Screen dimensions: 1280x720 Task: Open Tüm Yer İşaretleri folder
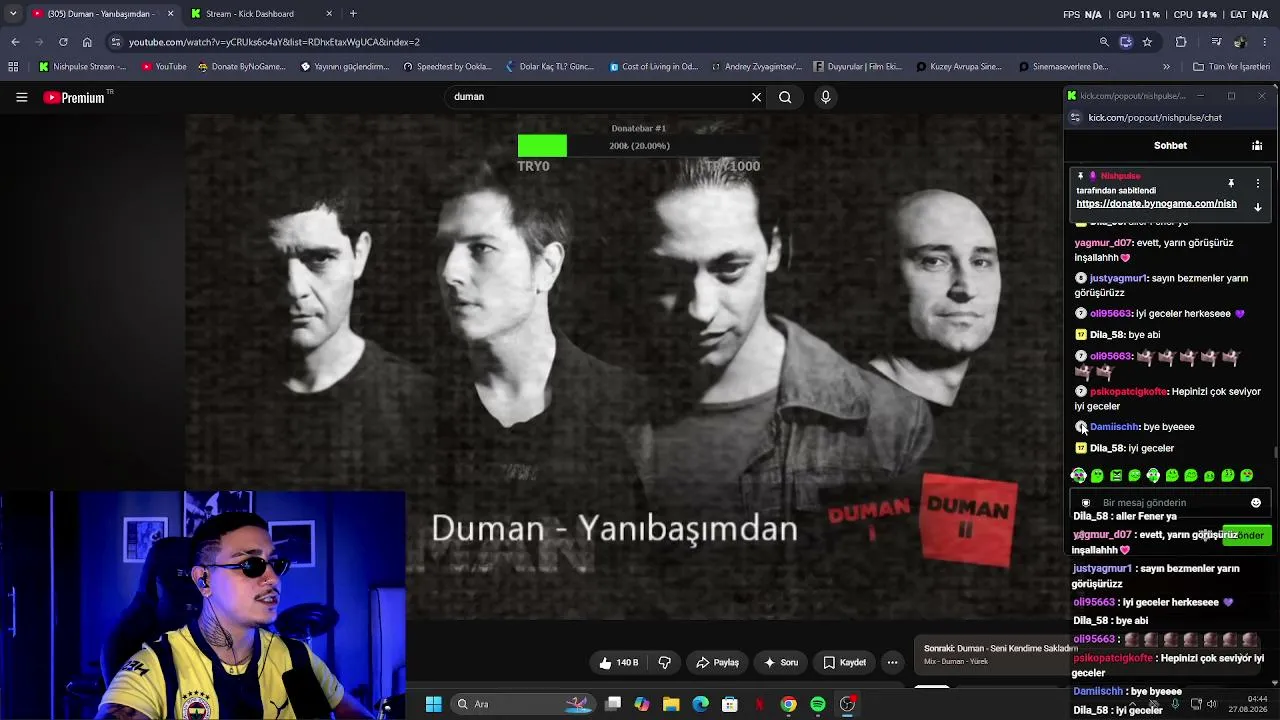(1231, 67)
